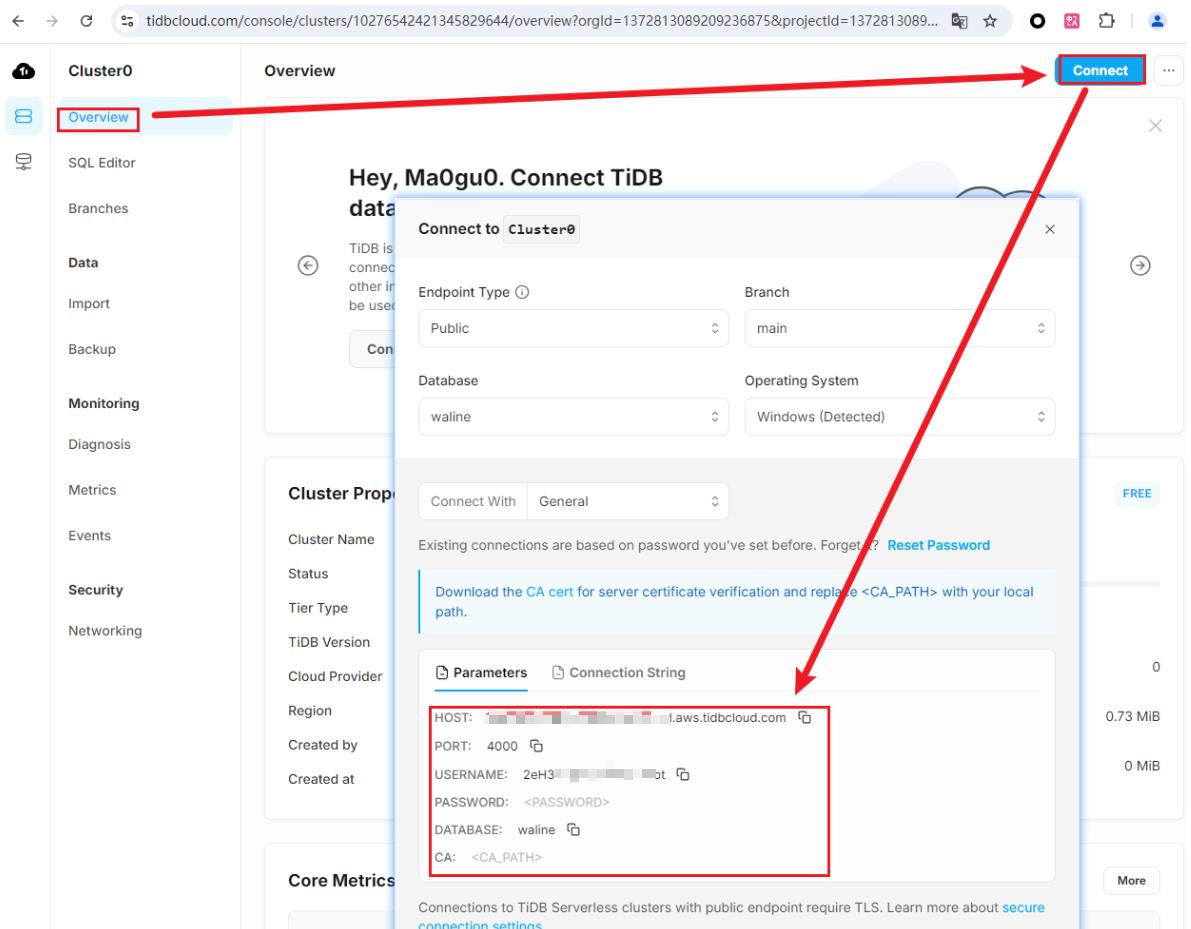
Task: Open SQL Editor in the sidebar
Action: click(102, 163)
